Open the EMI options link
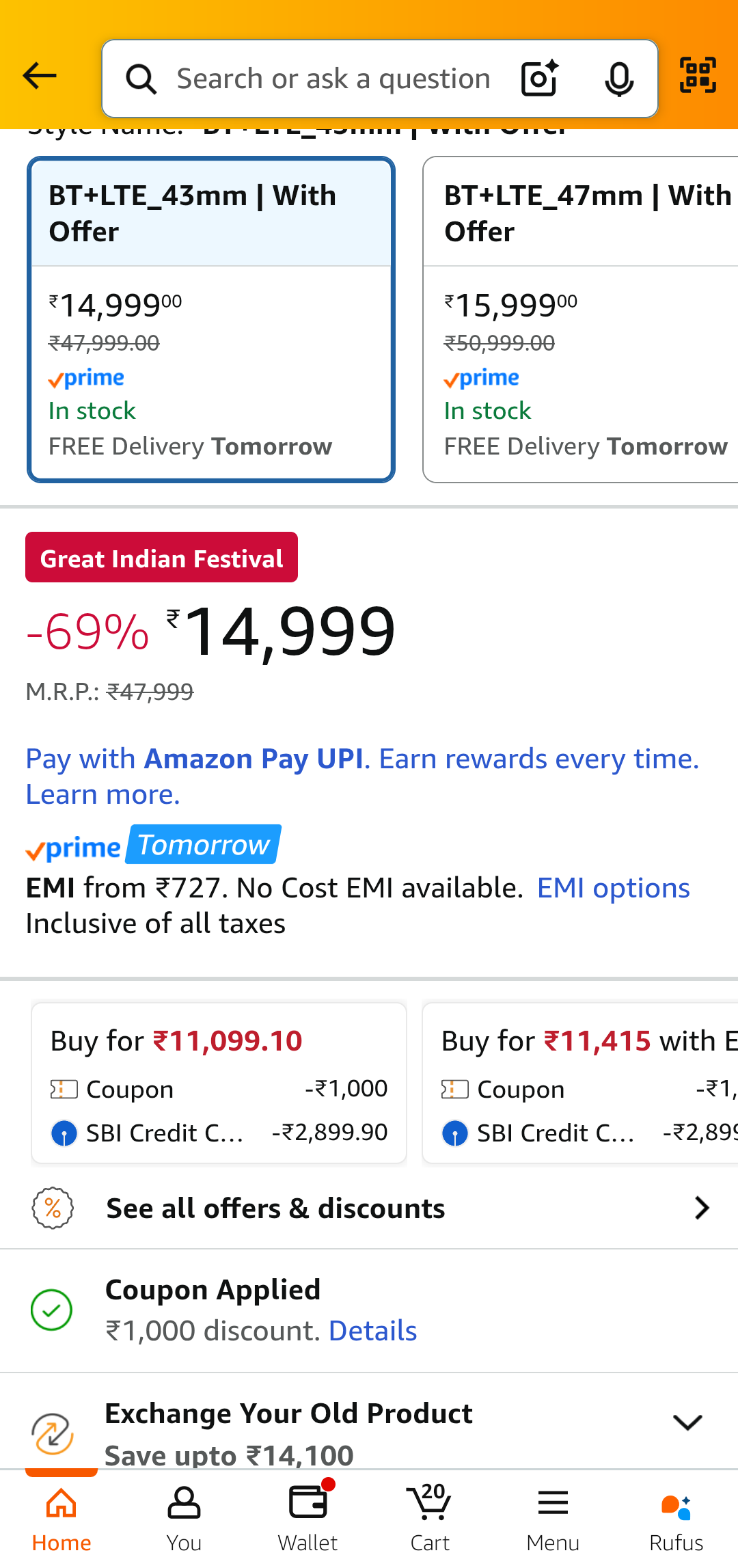The image size is (738, 1568). tap(613, 889)
